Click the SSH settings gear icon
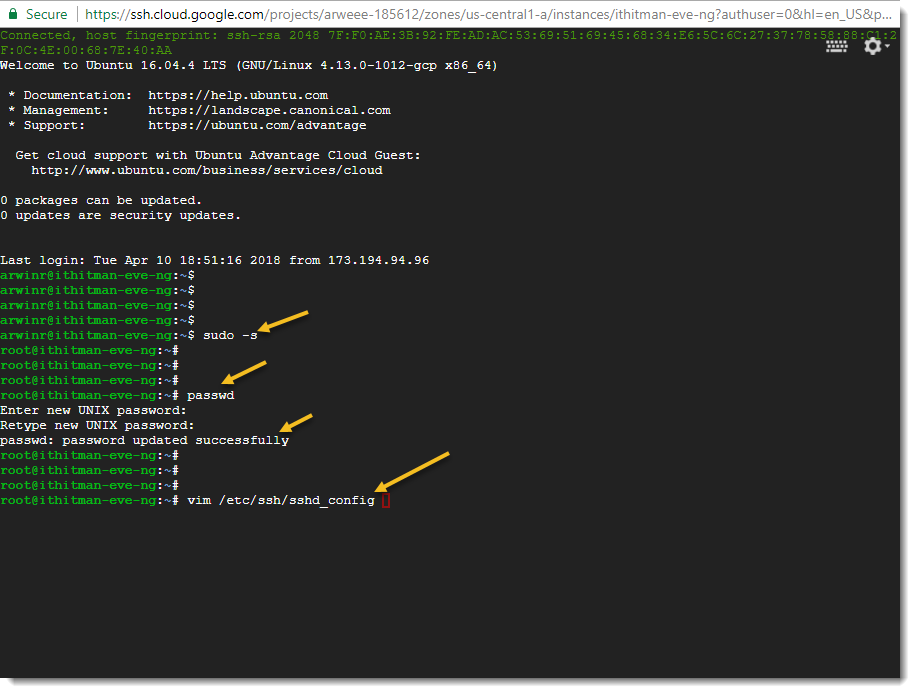Image resolution: width=915 pixels, height=693 pixels. pos(873,46)
